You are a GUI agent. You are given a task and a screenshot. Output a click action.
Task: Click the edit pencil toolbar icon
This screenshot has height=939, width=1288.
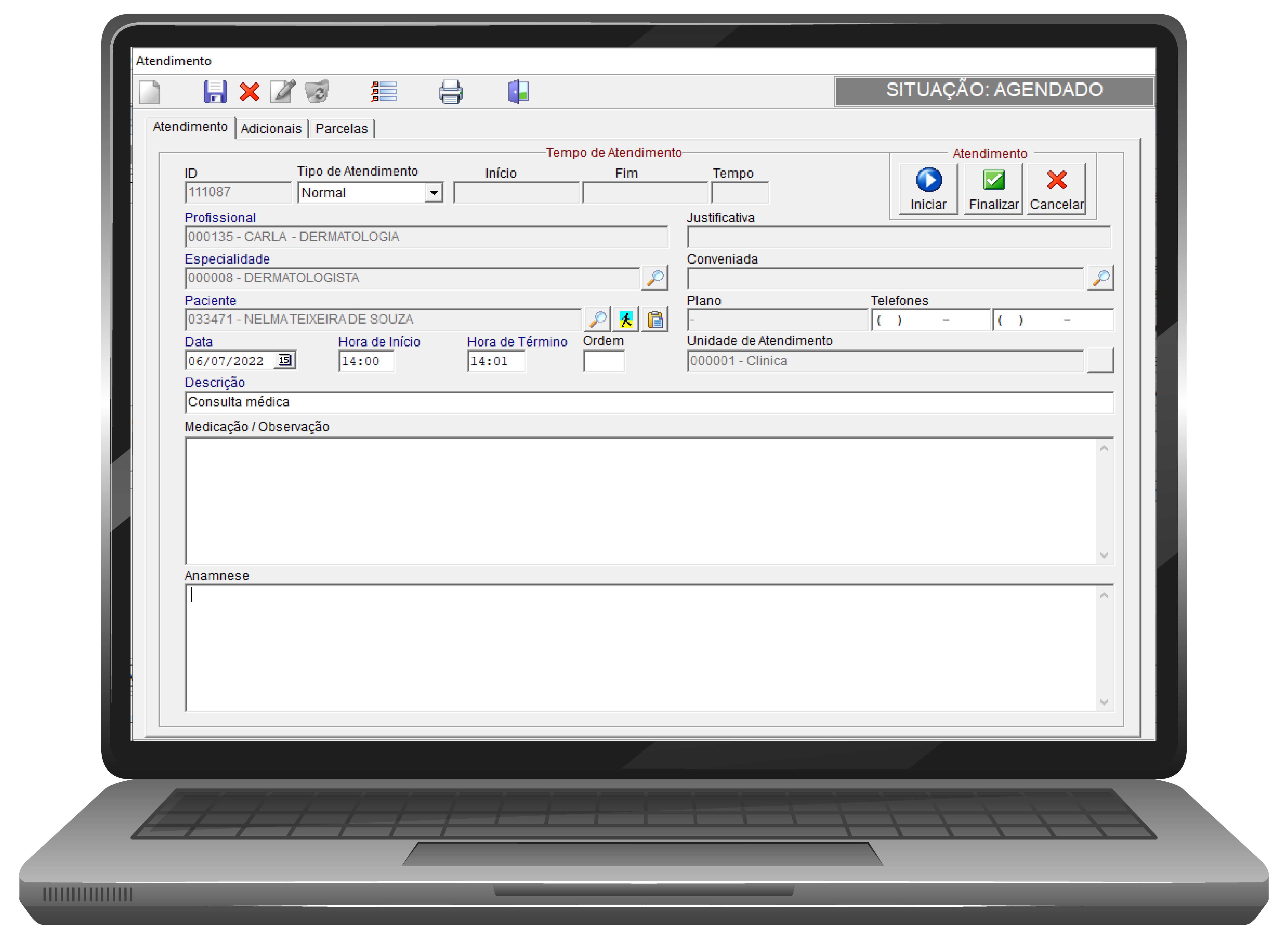click(x=283, y=91)
